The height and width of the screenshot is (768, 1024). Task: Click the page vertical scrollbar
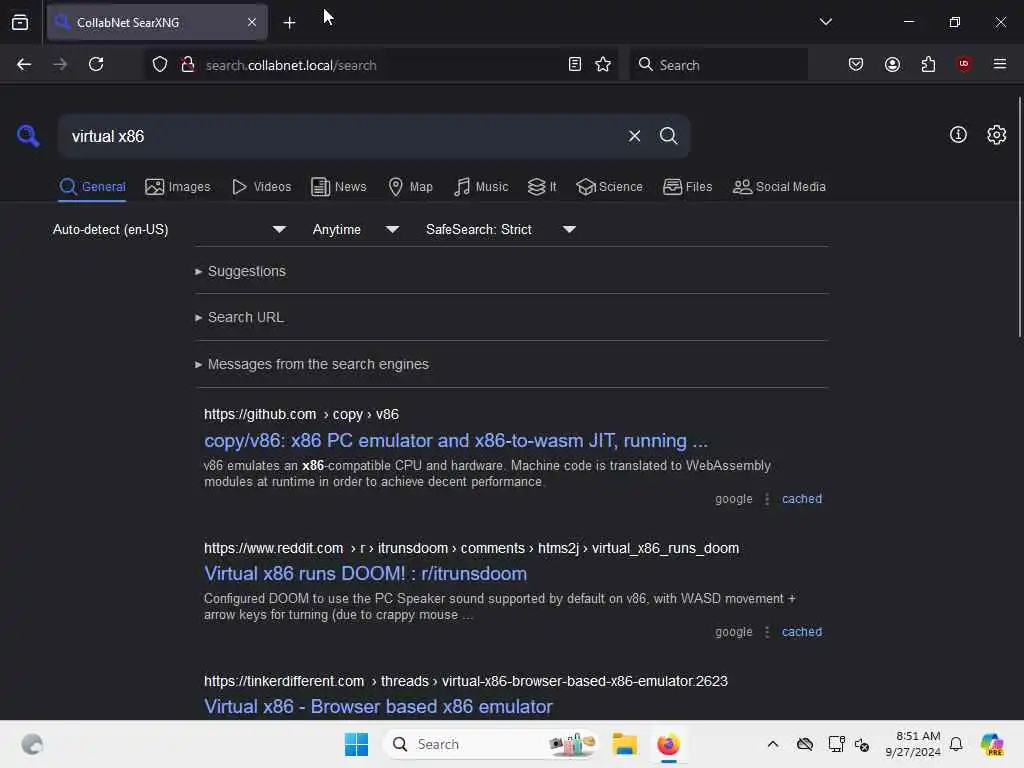coord(1019,216)
